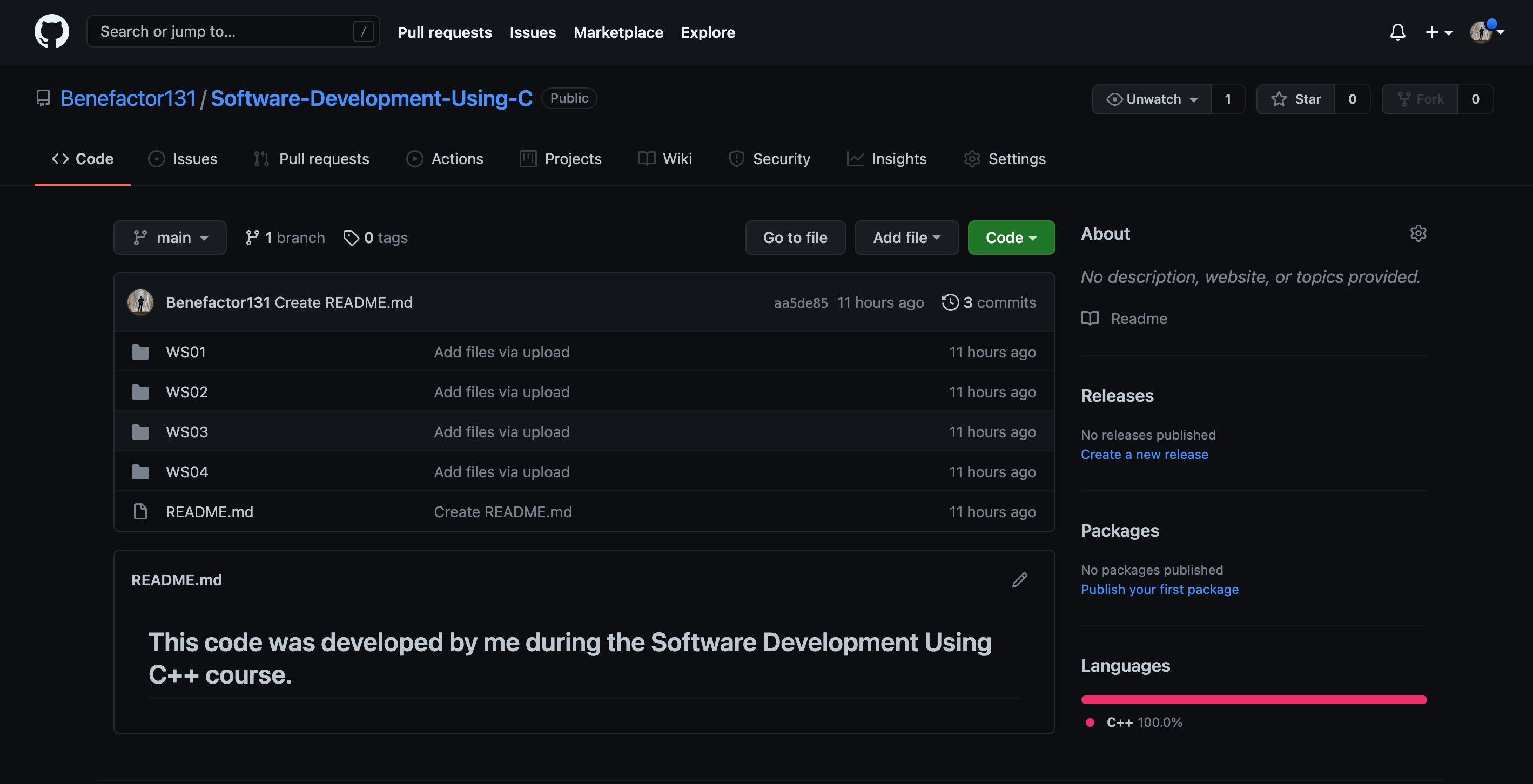Open the Add file dropdown
1533x784 pixels.
coord(906,238)
